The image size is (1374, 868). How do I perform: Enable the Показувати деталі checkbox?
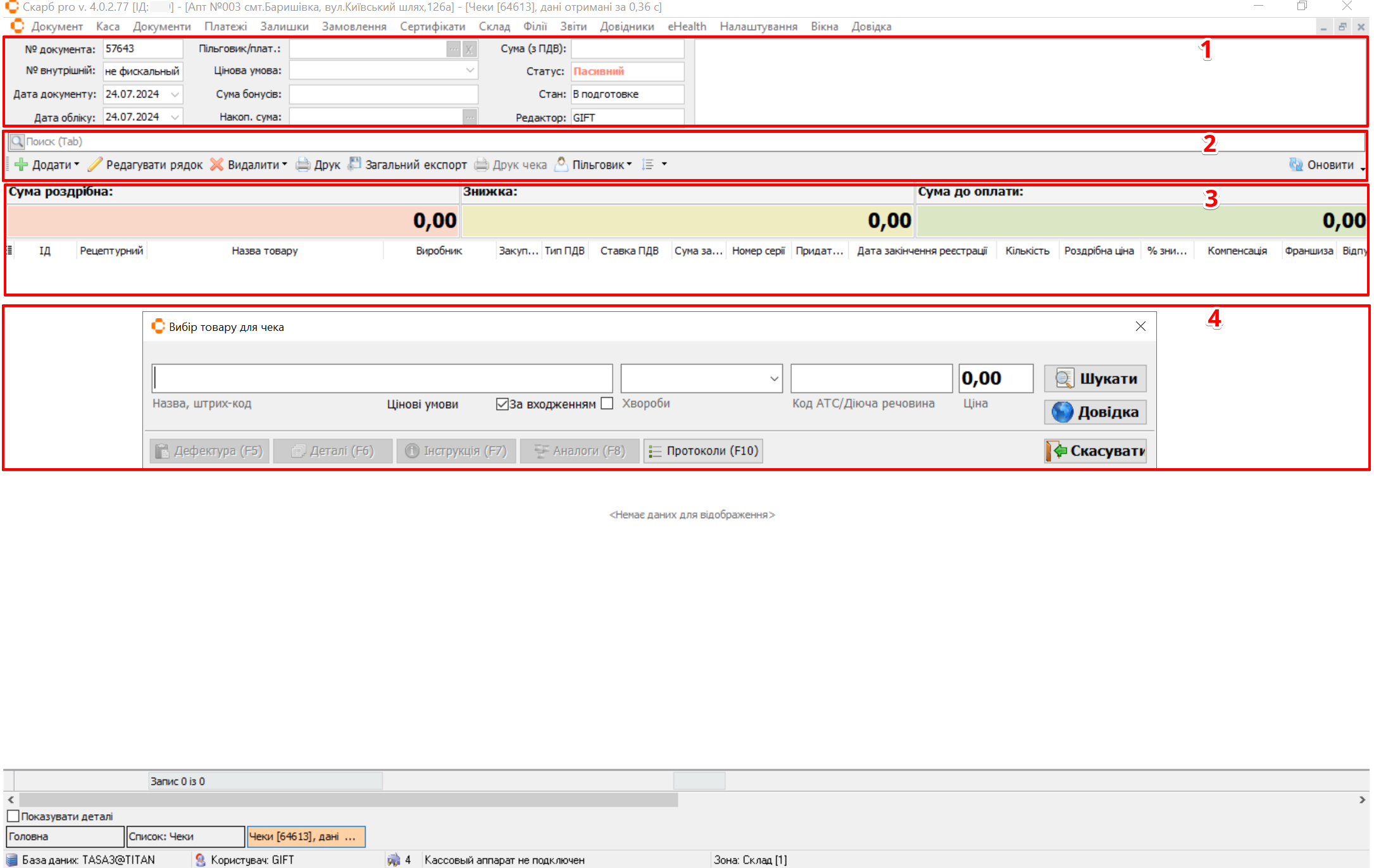[13, 816]
